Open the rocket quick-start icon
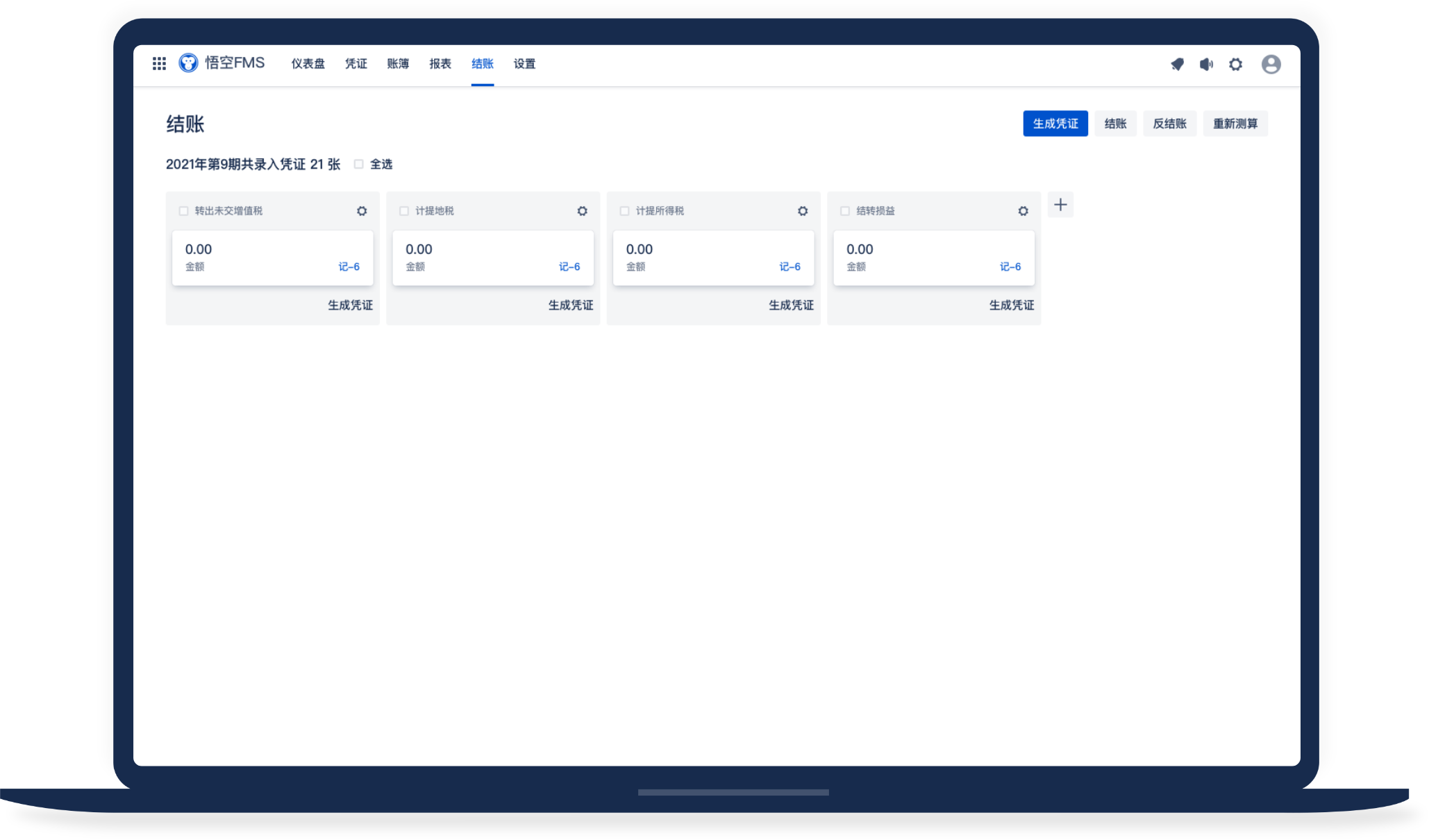The height and width of the screenshot is (840, 1429). click(x=1177, y=65)
